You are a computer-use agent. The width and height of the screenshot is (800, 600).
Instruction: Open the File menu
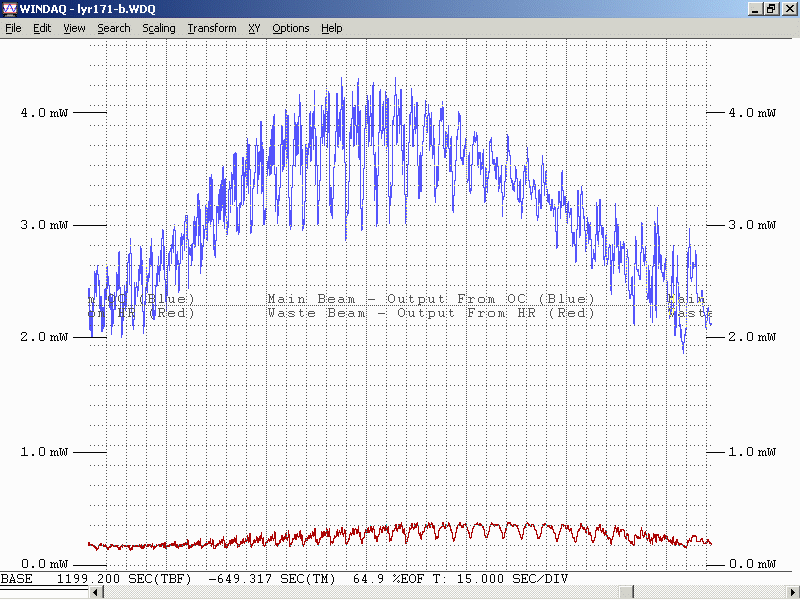point(13,28)
